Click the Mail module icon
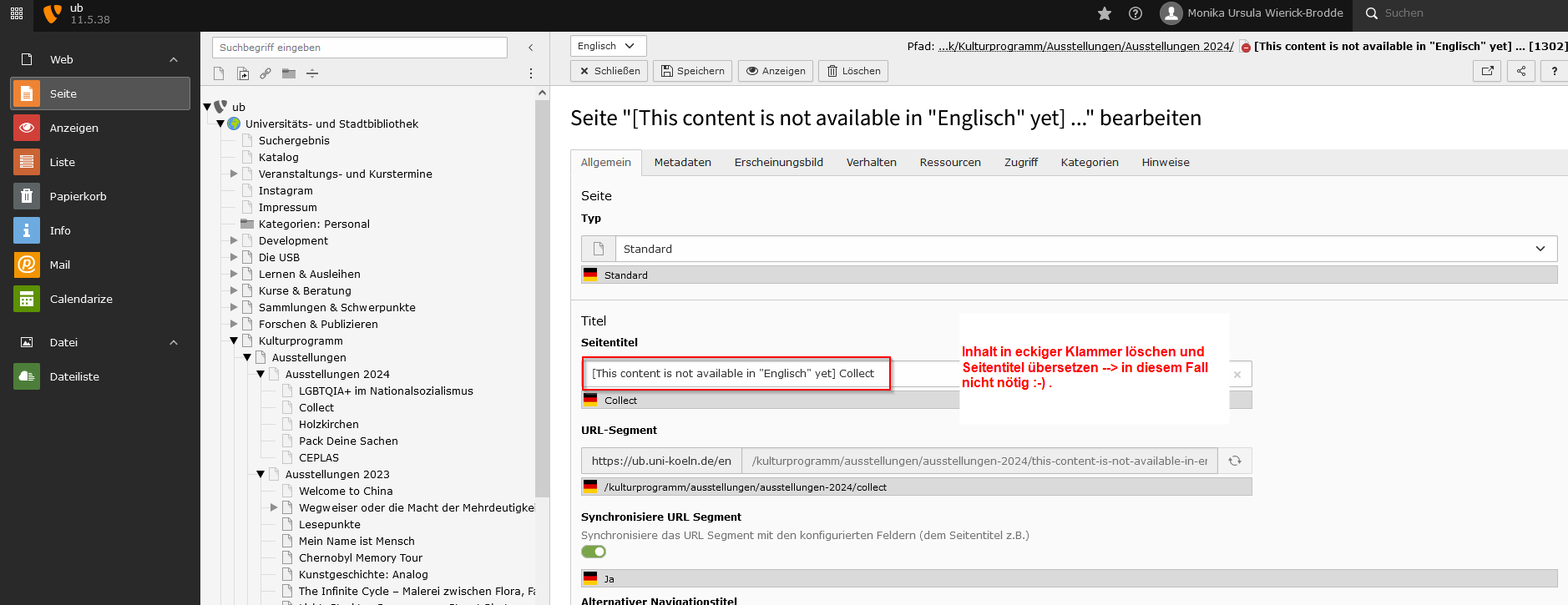Viewport: 1568px width, 605px height. click(x=27, y=265)
